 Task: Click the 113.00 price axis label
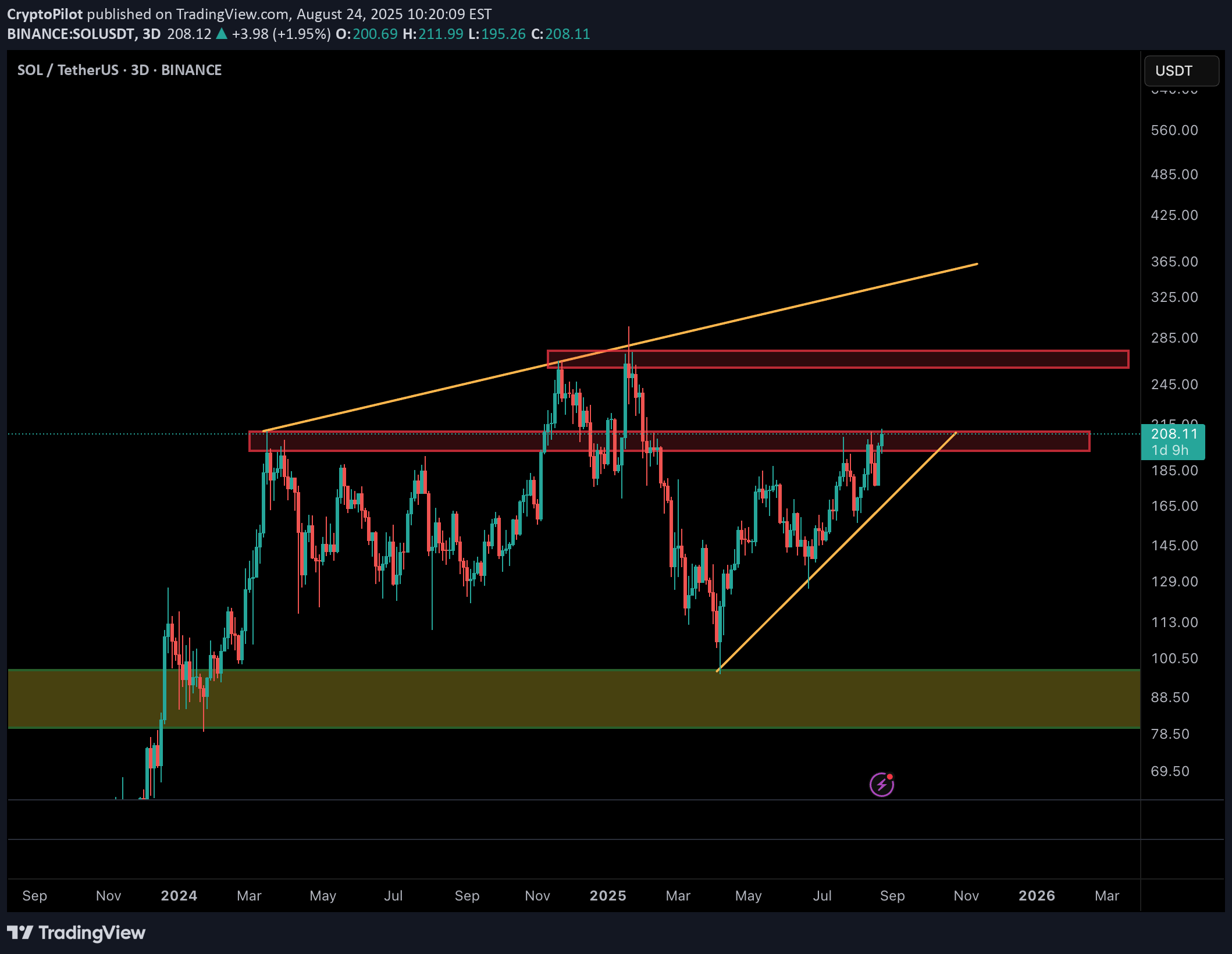tap(1174, 622)
